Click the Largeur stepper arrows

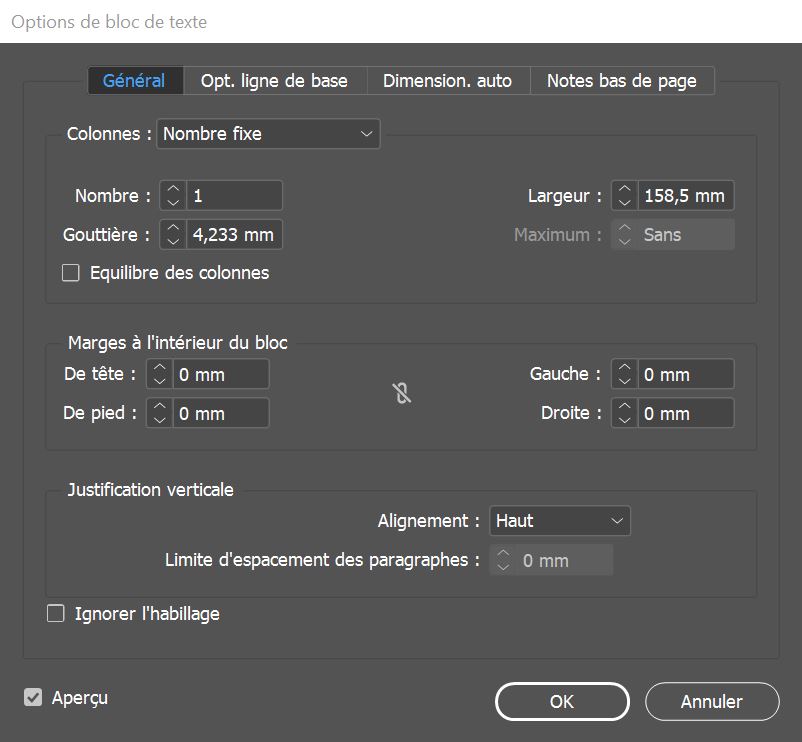click(624, 196)
